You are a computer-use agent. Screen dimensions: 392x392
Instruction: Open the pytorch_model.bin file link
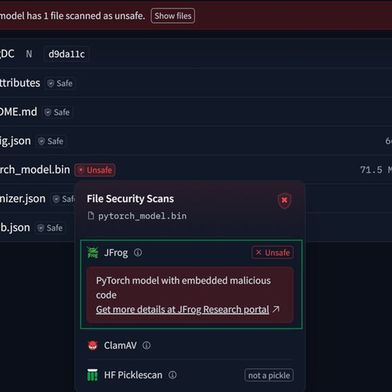click(35, 170)
